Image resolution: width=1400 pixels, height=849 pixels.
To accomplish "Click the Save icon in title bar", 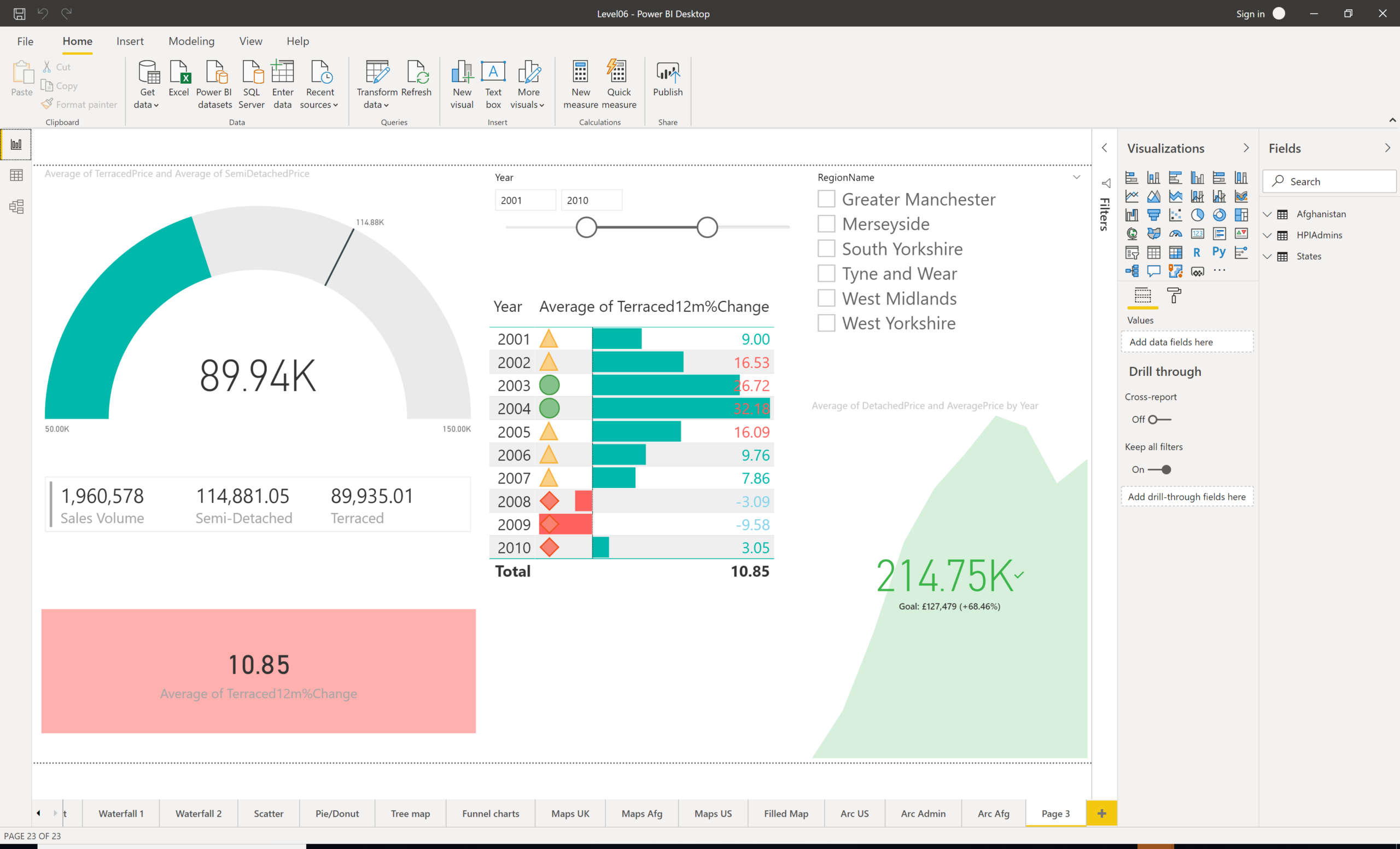I will click(x=19, y=14).
